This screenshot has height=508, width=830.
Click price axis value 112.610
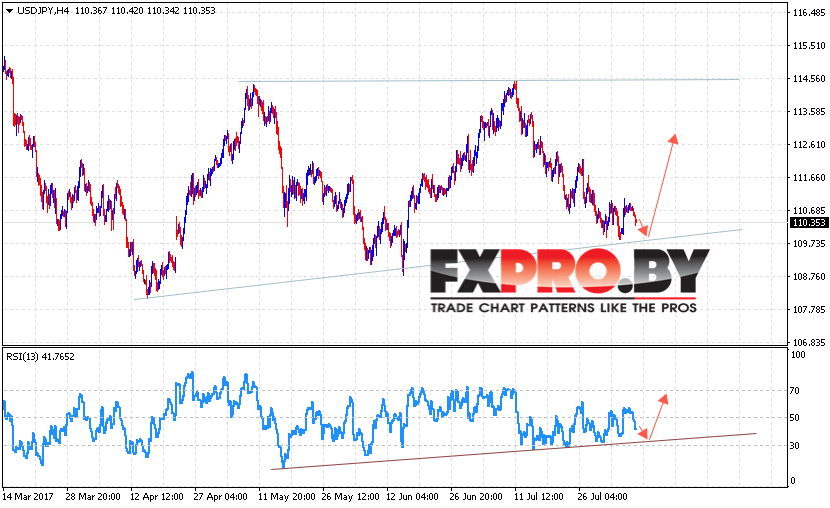(809, 144)
